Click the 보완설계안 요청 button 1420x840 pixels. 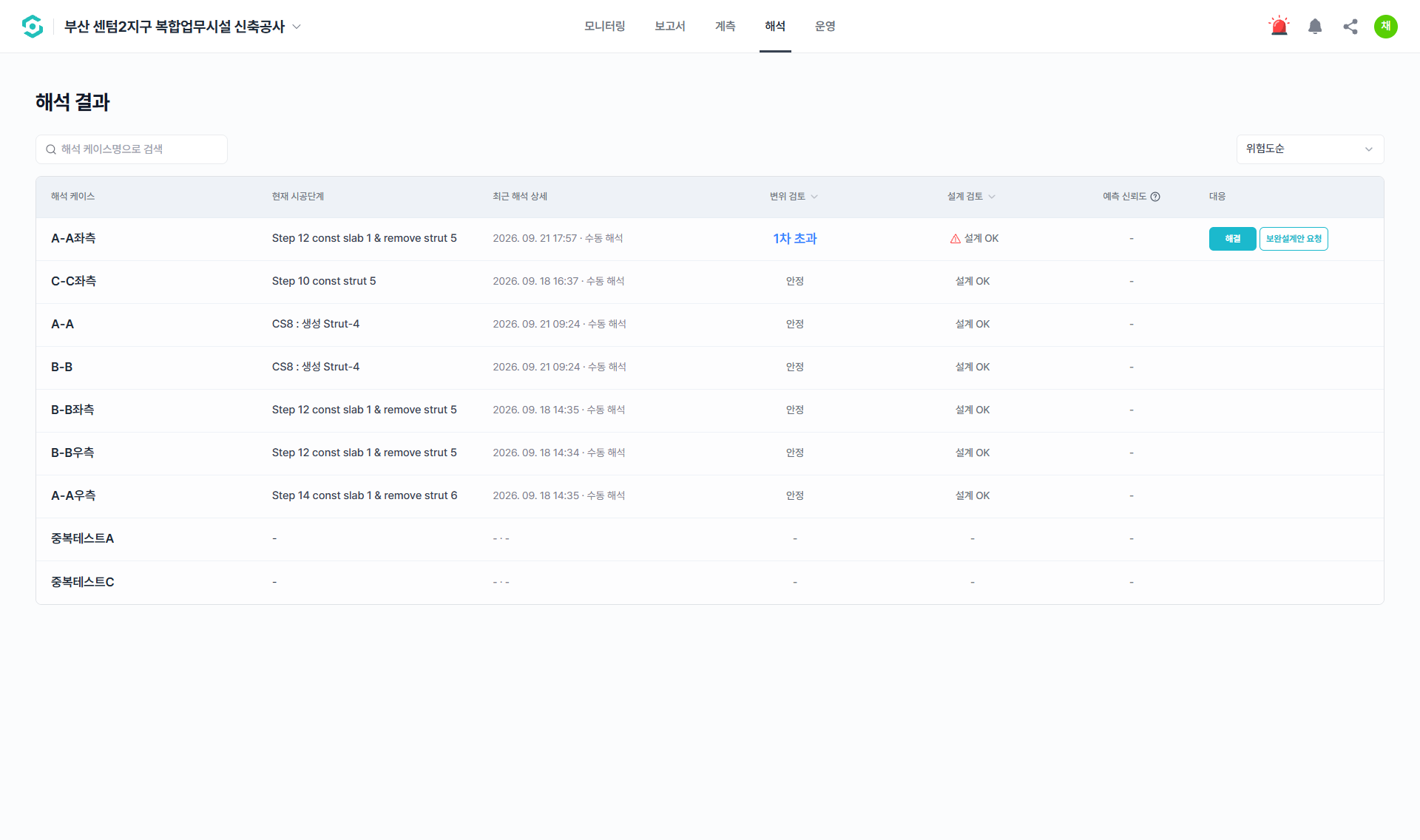tap(1294, 239)
